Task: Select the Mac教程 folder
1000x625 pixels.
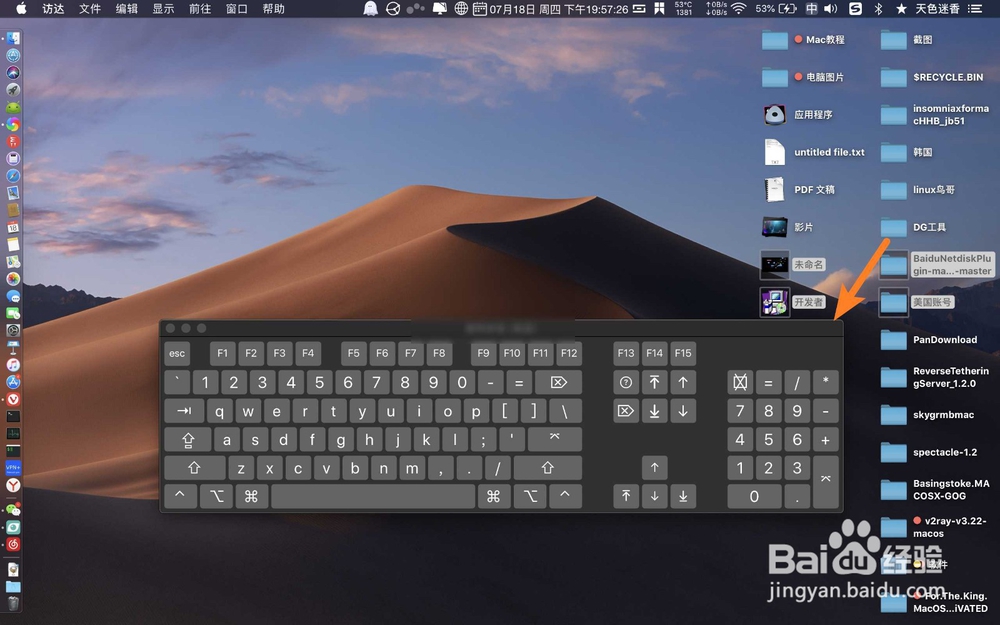Action: pos(804,40)
